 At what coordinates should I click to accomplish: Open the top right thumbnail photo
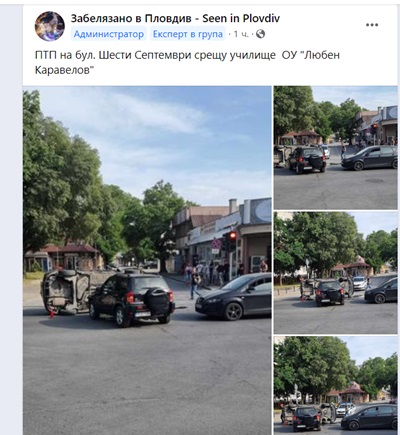click(335, 148)
